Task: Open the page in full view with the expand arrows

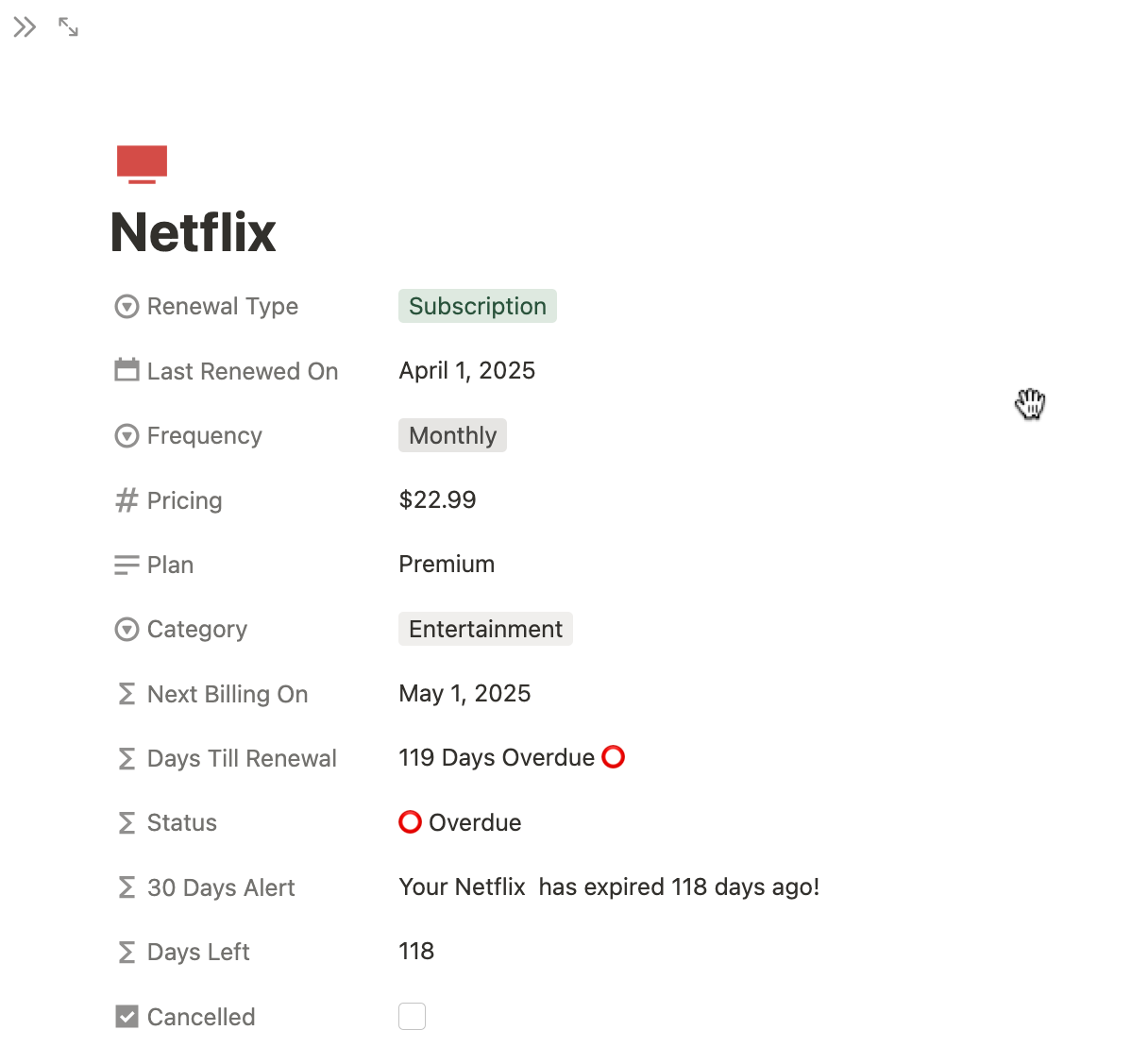Action: pos(68,27)
